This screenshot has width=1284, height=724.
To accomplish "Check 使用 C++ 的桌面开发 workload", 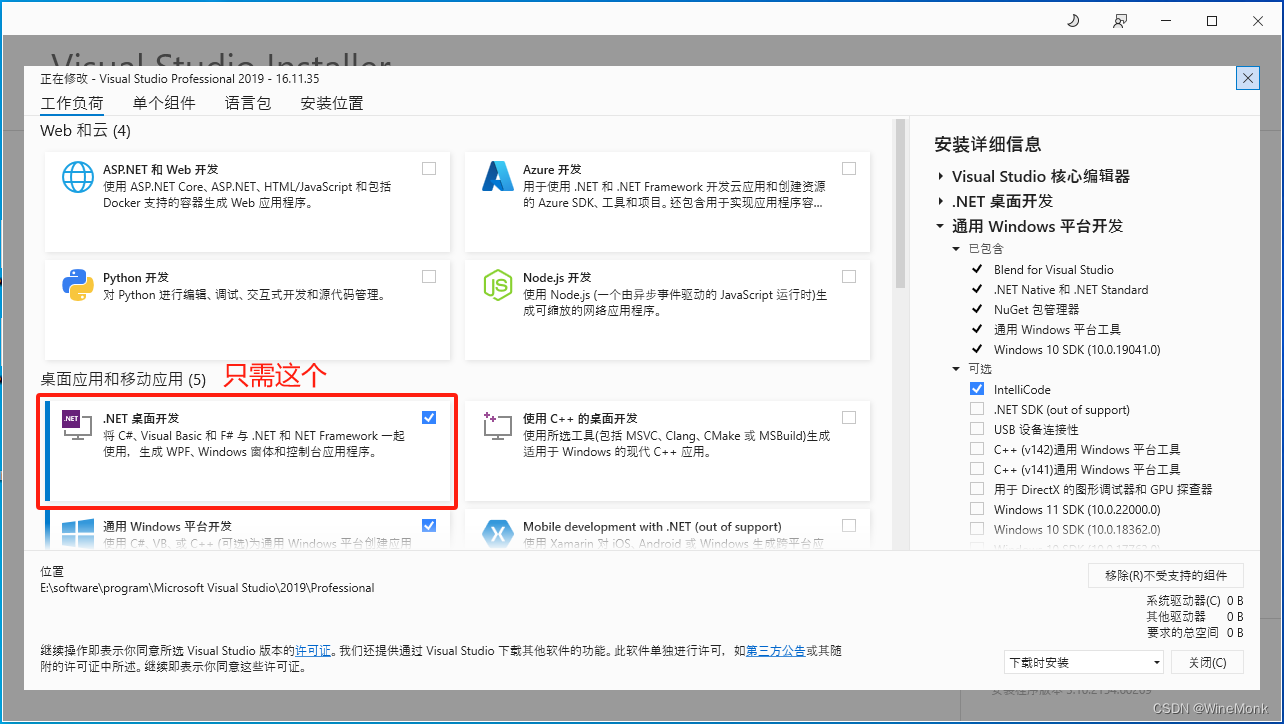I will point(849,418).
